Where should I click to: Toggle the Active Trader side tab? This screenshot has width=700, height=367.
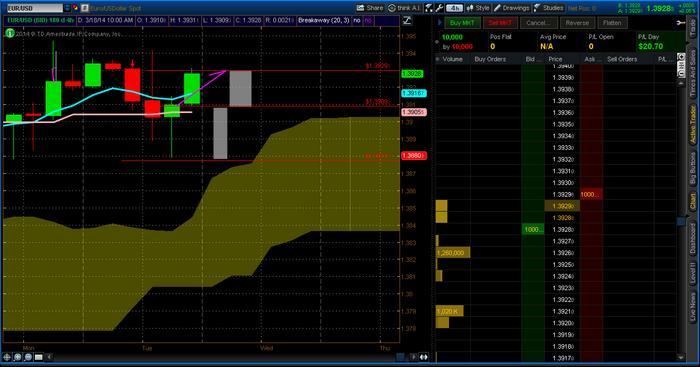click(693, 124)
